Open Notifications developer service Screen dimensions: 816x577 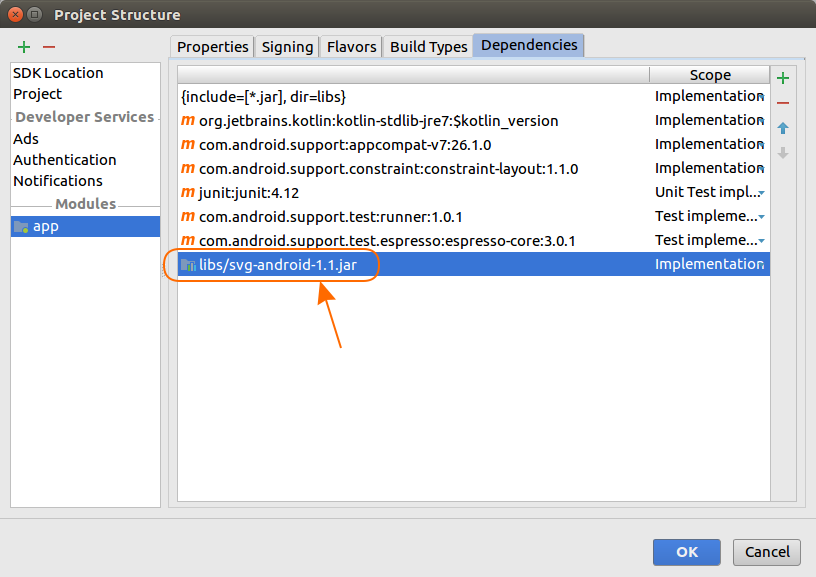[85, 181]
